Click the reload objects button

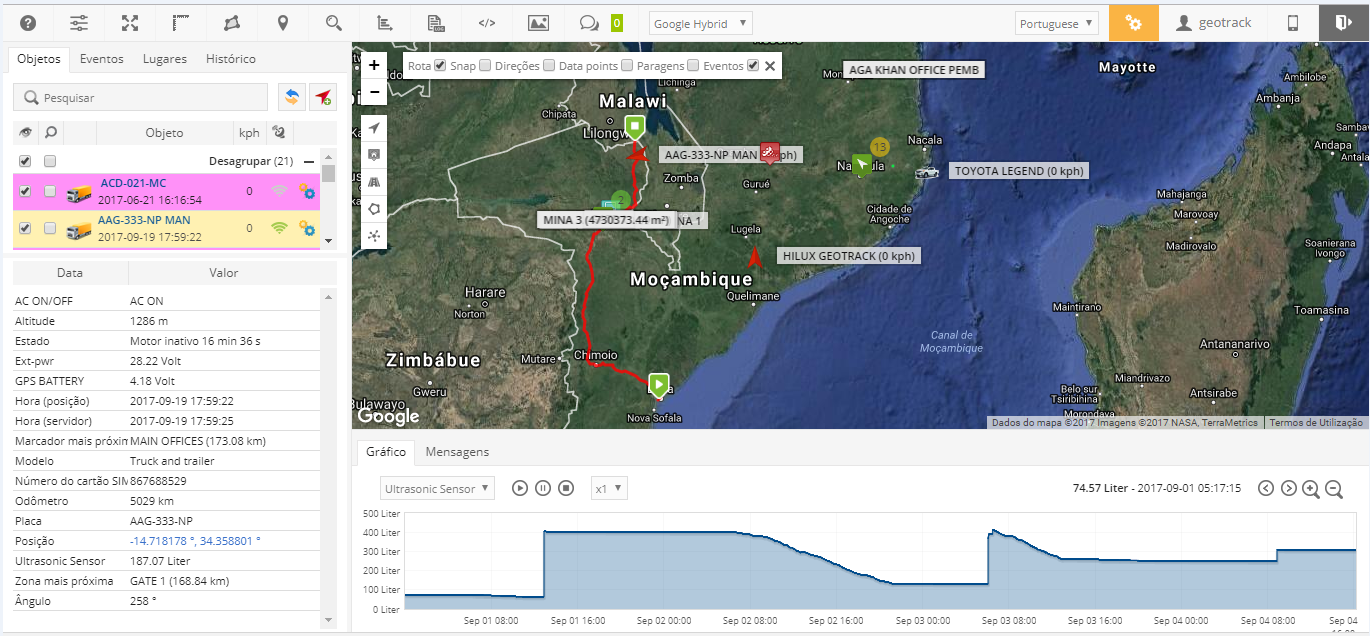pyautogui.click(x=292, y=97)
